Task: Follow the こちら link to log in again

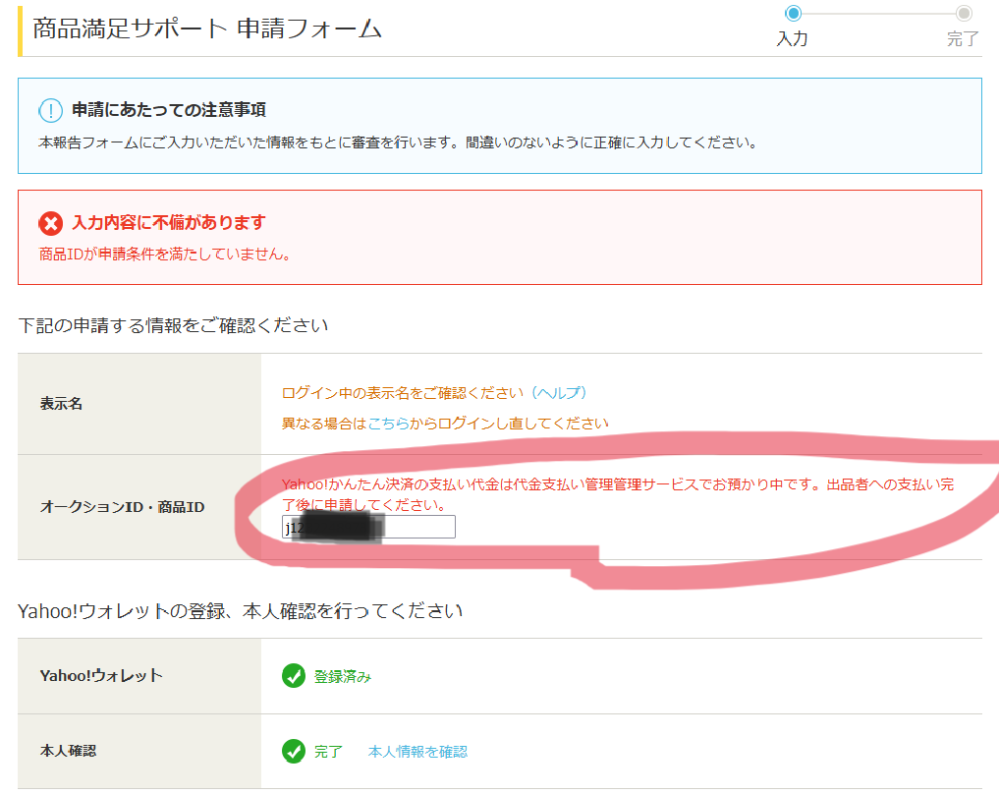Action: 388,423
